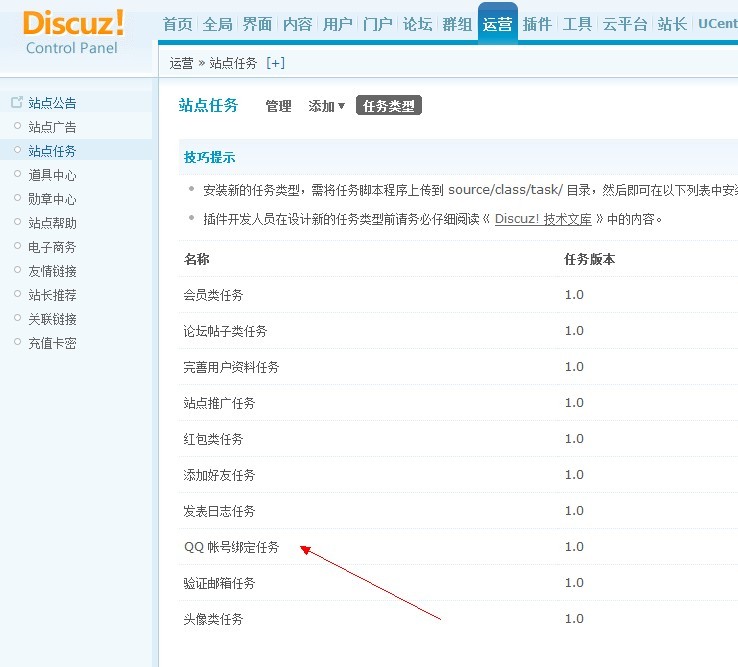
Task: Open the Discuz! 技术文库 link
Action: click(543, 219)
